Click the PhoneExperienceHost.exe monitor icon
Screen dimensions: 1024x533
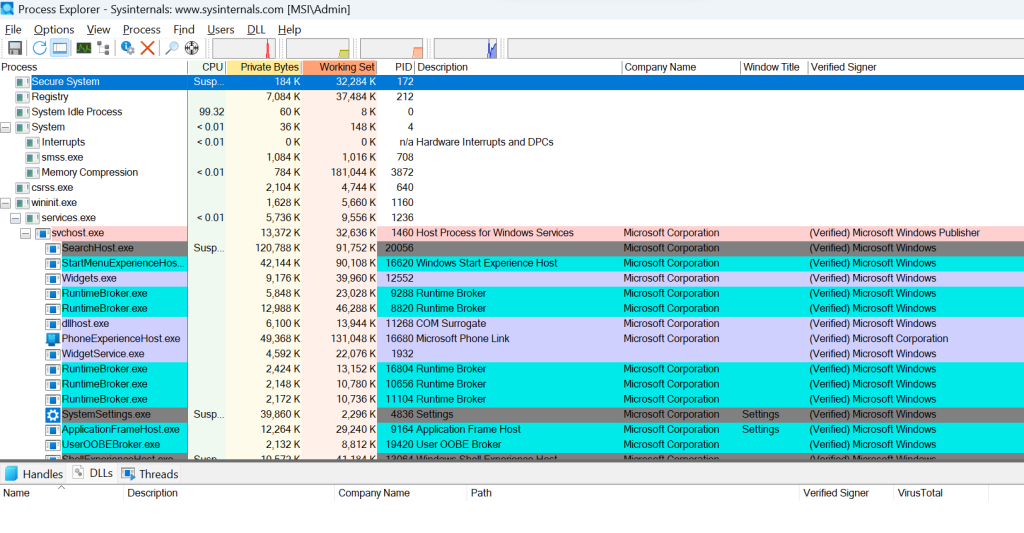click(52, 339)
